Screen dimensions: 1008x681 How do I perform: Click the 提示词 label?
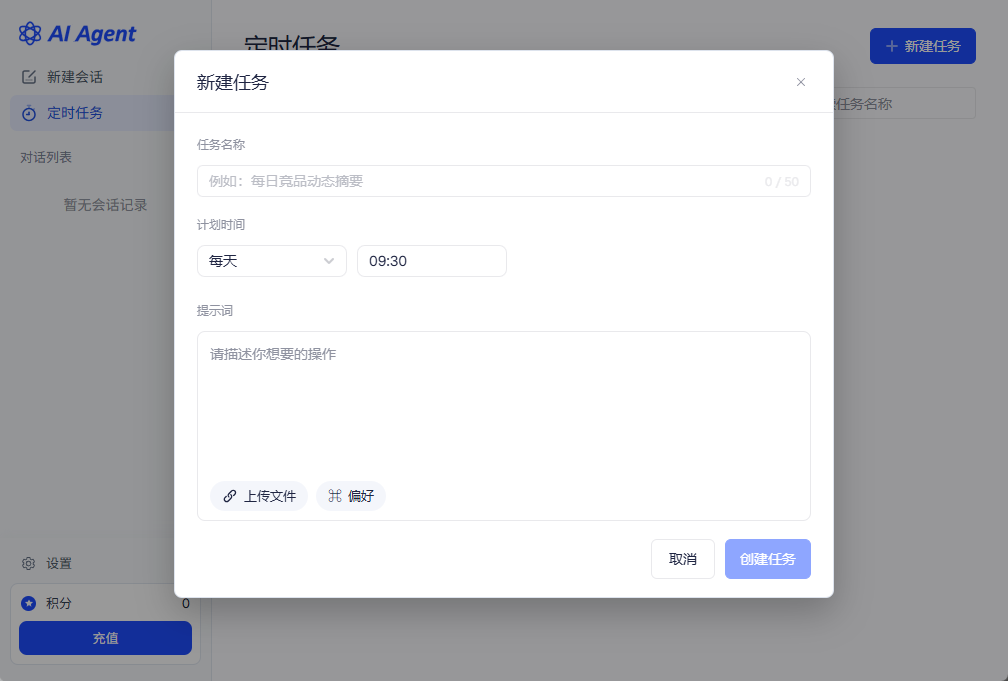point(215,311)
